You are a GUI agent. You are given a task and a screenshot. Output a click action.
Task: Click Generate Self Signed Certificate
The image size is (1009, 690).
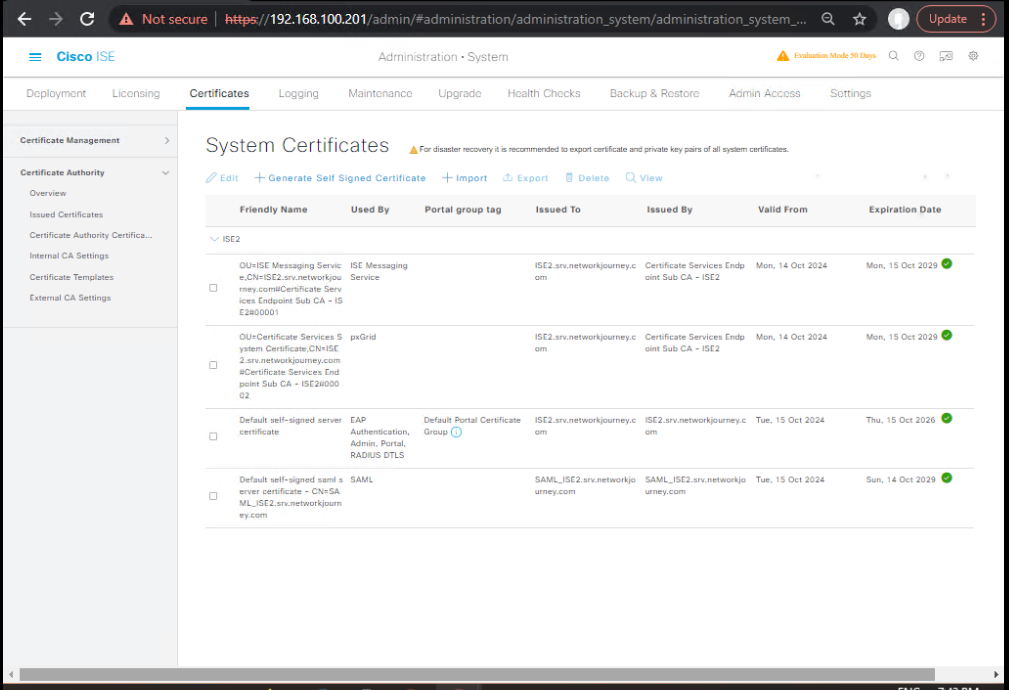340,178
